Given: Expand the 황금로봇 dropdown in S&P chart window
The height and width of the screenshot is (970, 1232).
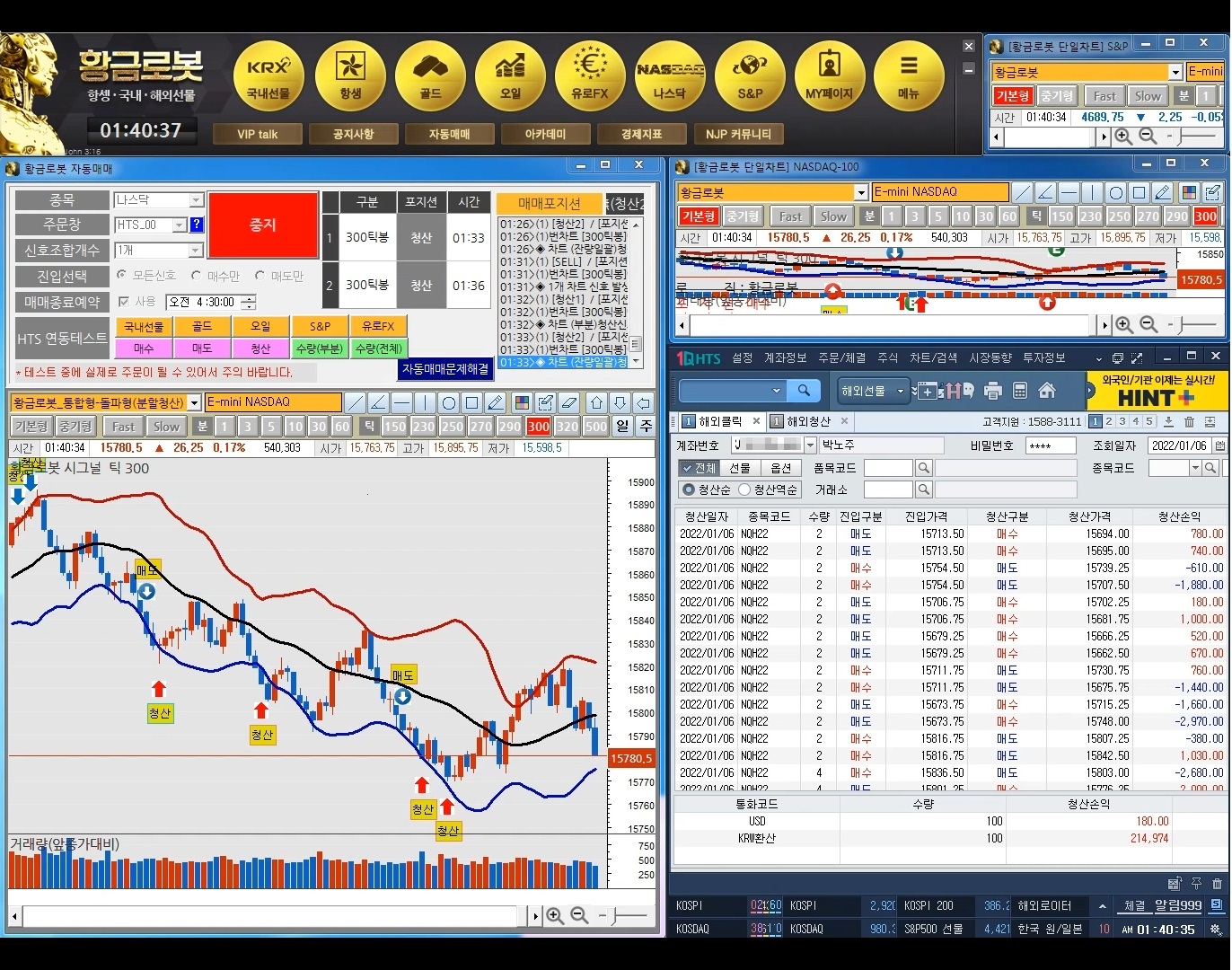Looking at the screenshot, I should (x=1175, y=72).
